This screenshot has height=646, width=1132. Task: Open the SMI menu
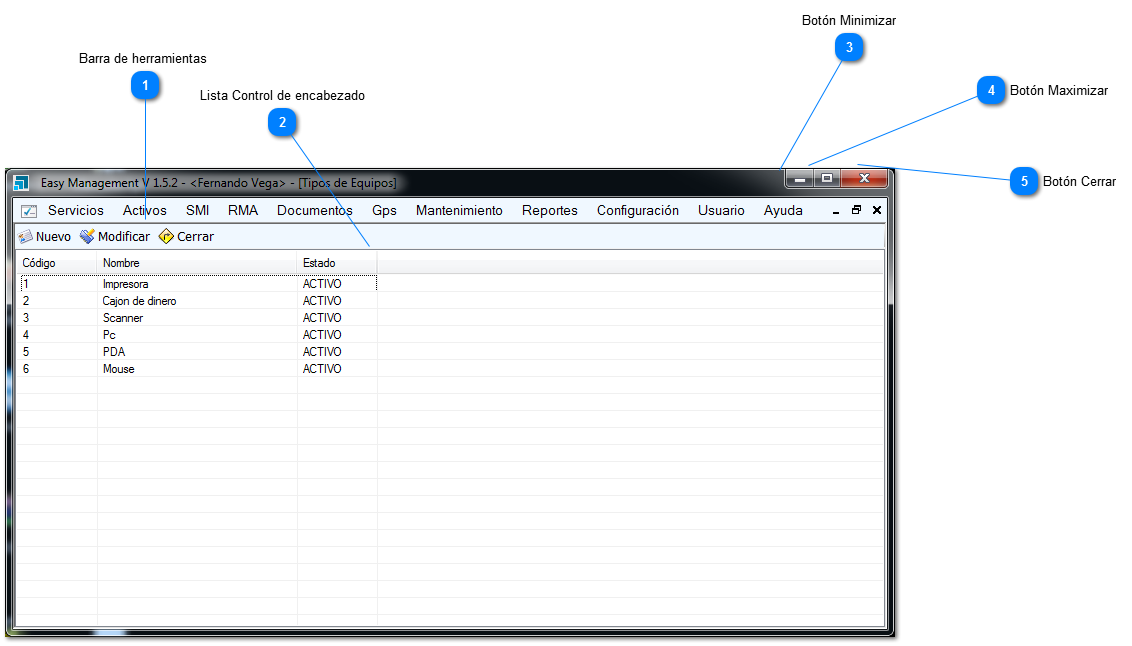197,211
